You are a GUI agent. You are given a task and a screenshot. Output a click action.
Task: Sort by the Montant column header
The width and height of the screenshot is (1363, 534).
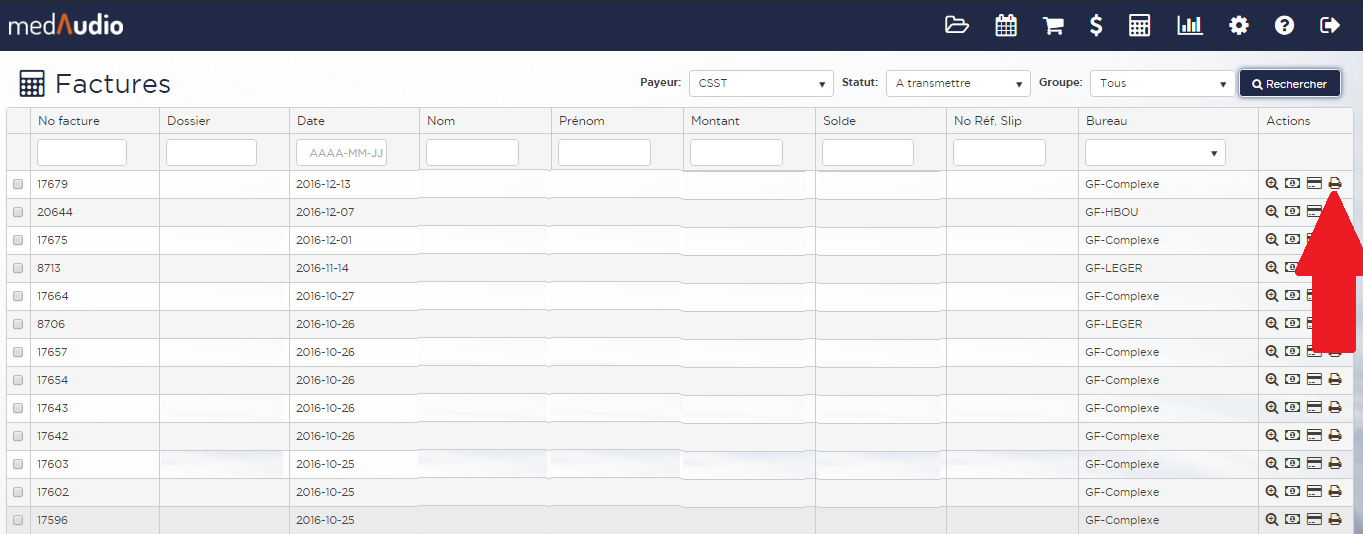pyautogui.click(x=715, y=121)
